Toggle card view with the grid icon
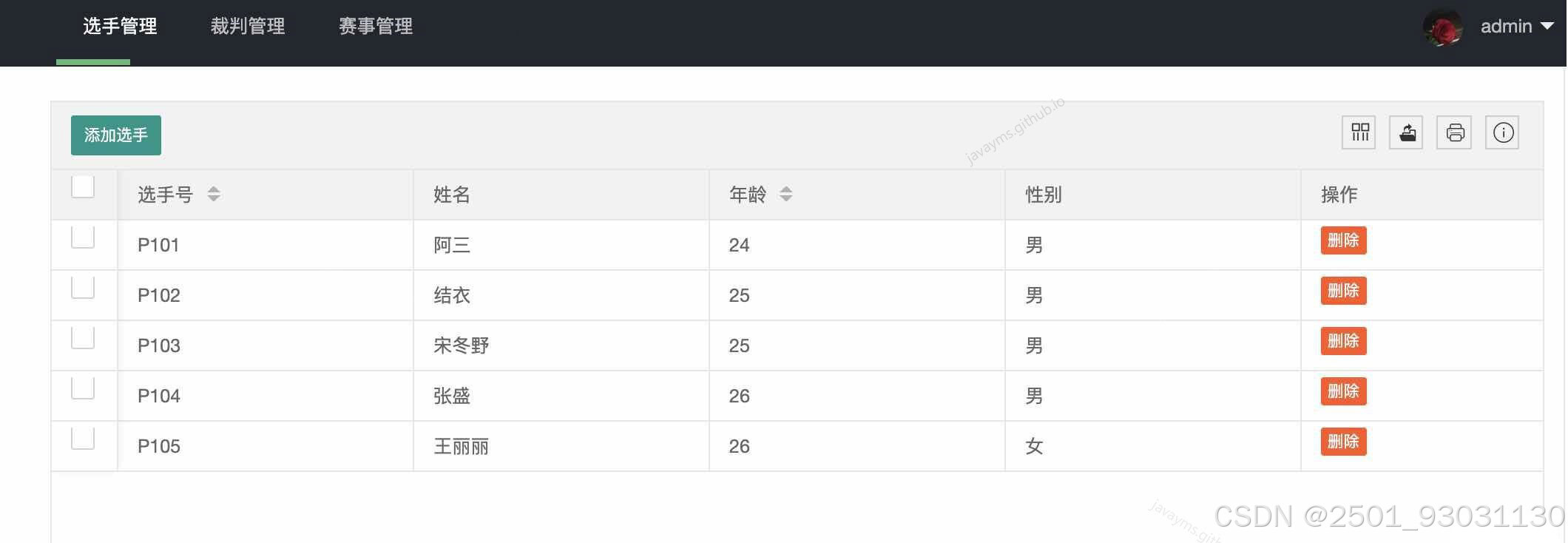The width and height of the screenshot is (1568, 543). tap(1359, 132)
